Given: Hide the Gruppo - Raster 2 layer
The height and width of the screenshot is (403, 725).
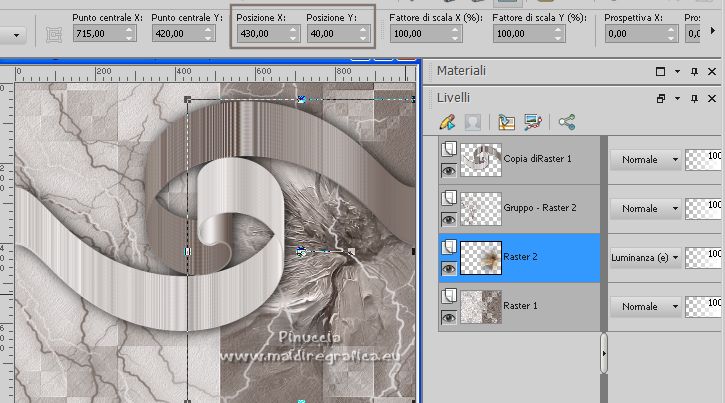Looking at the screenshot, I should [x=449, y=220].
